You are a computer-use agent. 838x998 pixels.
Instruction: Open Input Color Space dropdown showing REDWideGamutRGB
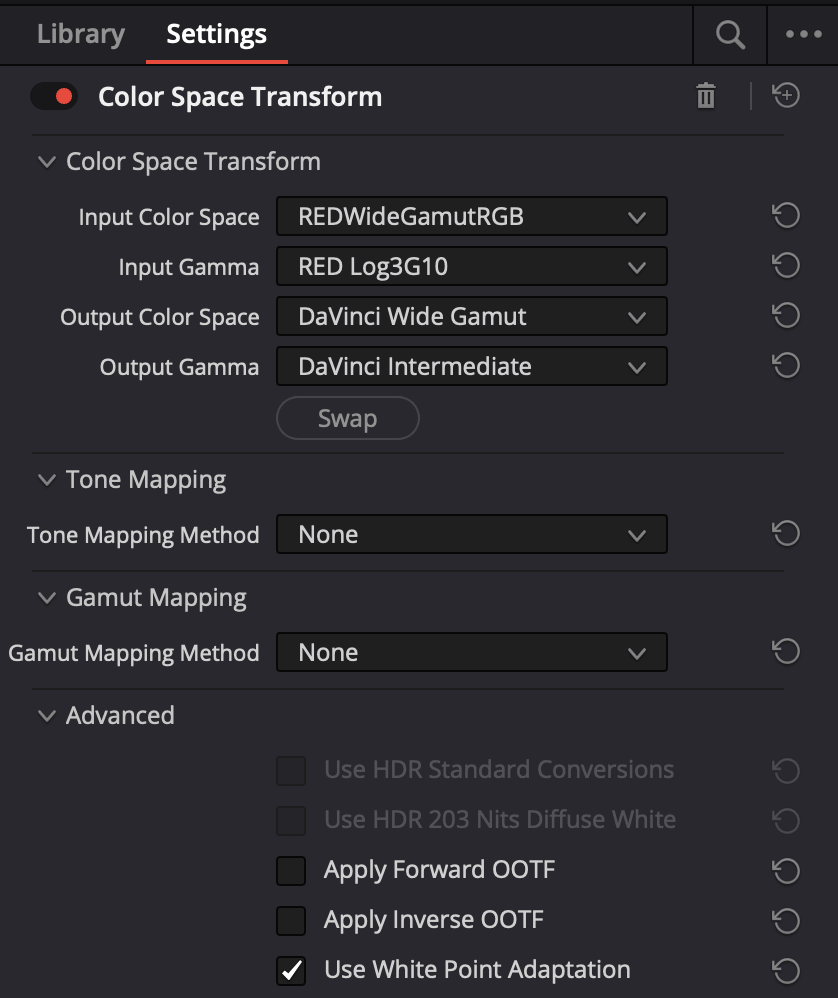point(471,216)
